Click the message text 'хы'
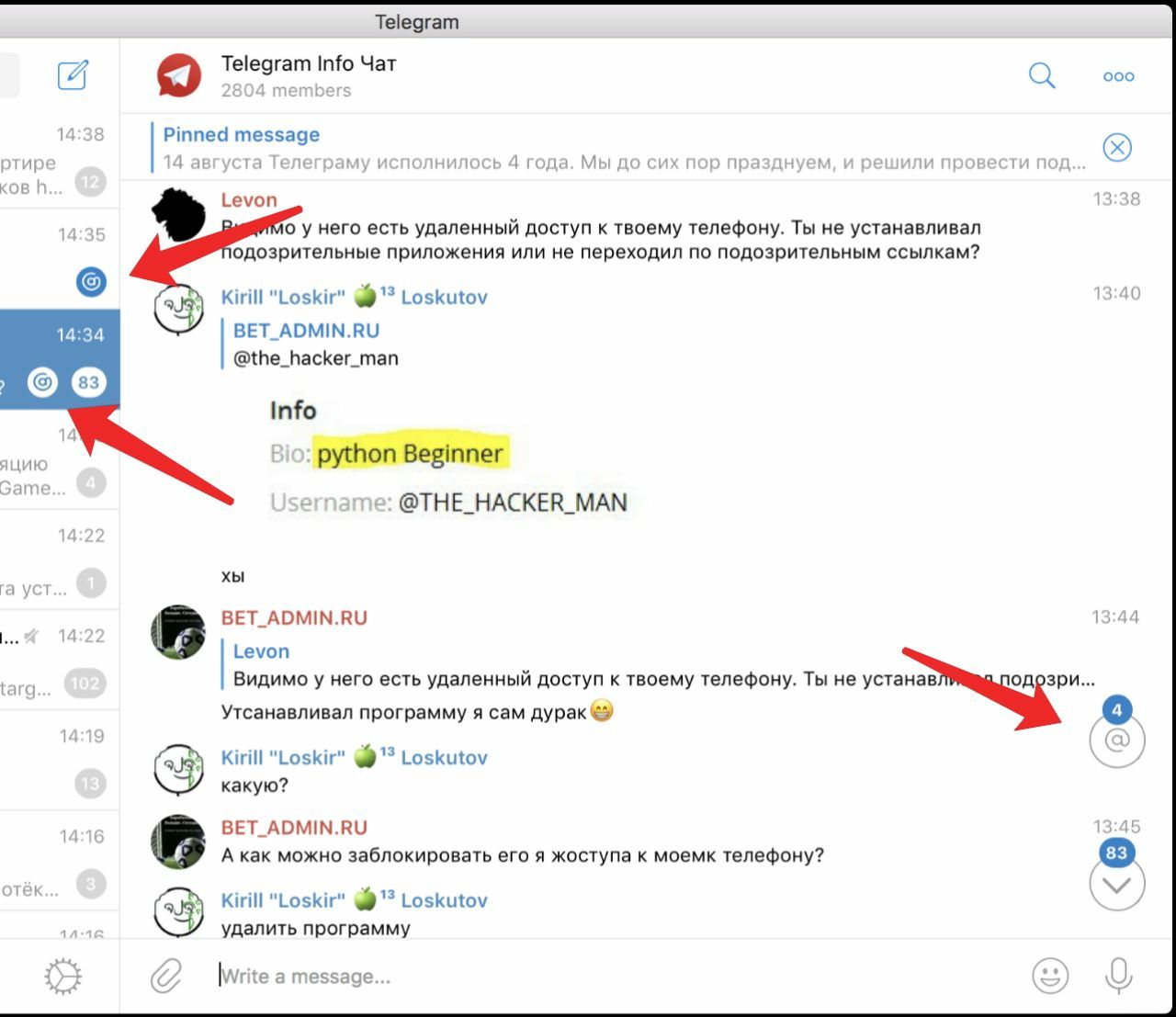 click(233, 577)
